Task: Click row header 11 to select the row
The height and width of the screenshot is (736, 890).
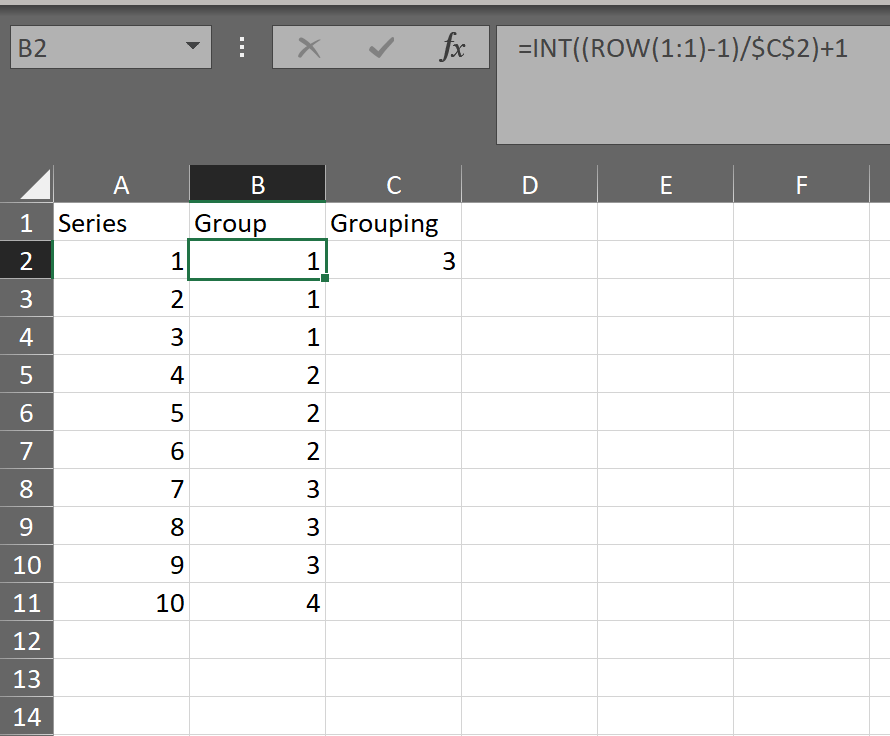Action: [x=27, y=603]
